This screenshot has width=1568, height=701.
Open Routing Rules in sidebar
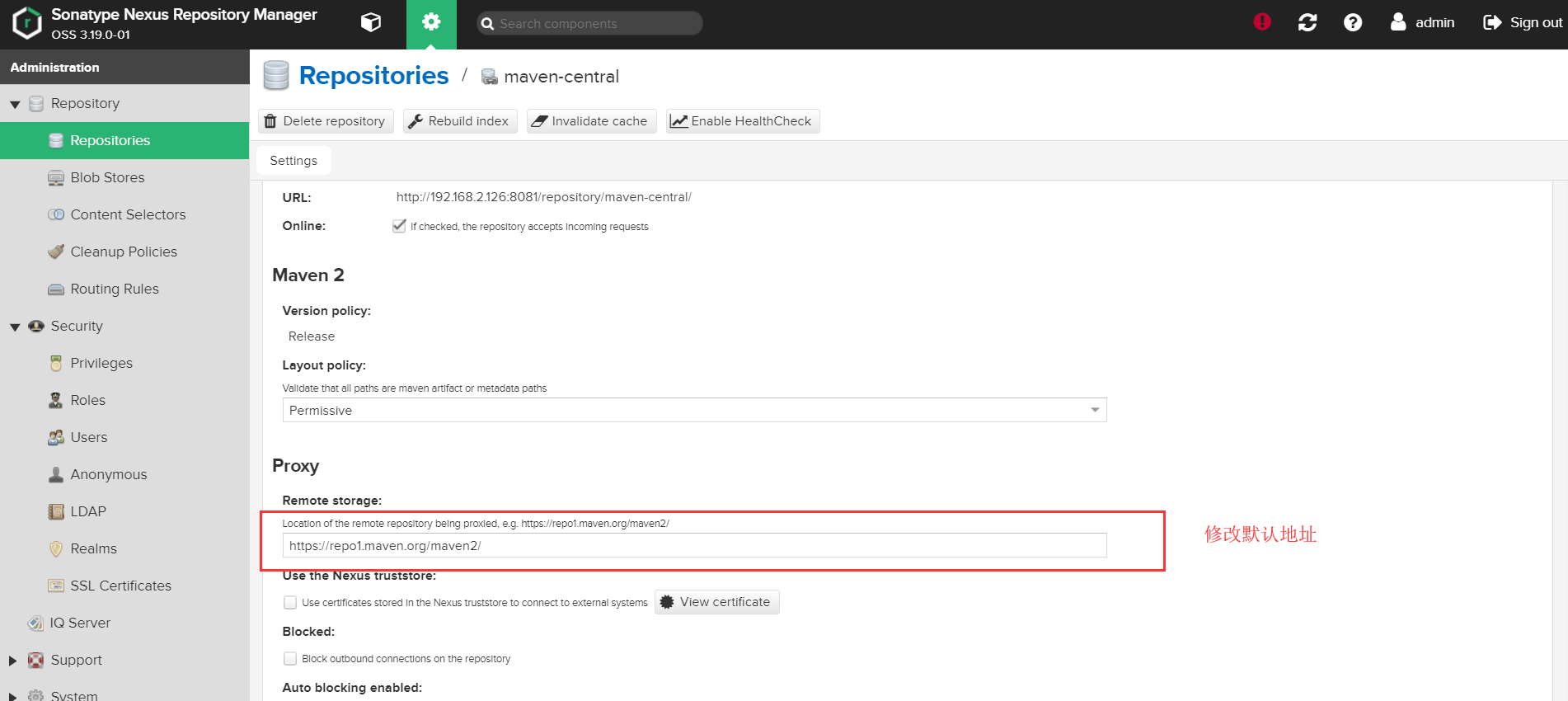[115, 289]
